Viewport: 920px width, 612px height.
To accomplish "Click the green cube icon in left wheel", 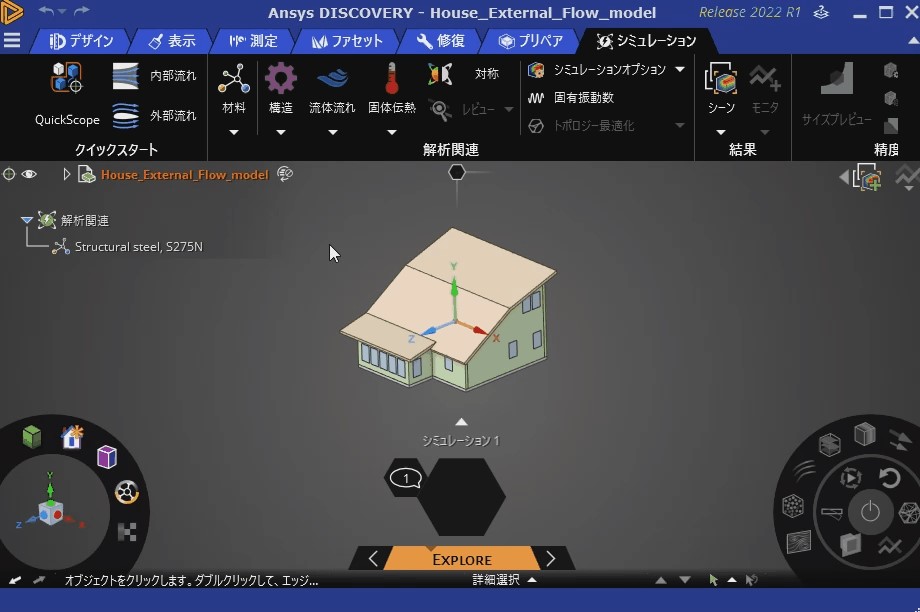I will tap(32, 437).
